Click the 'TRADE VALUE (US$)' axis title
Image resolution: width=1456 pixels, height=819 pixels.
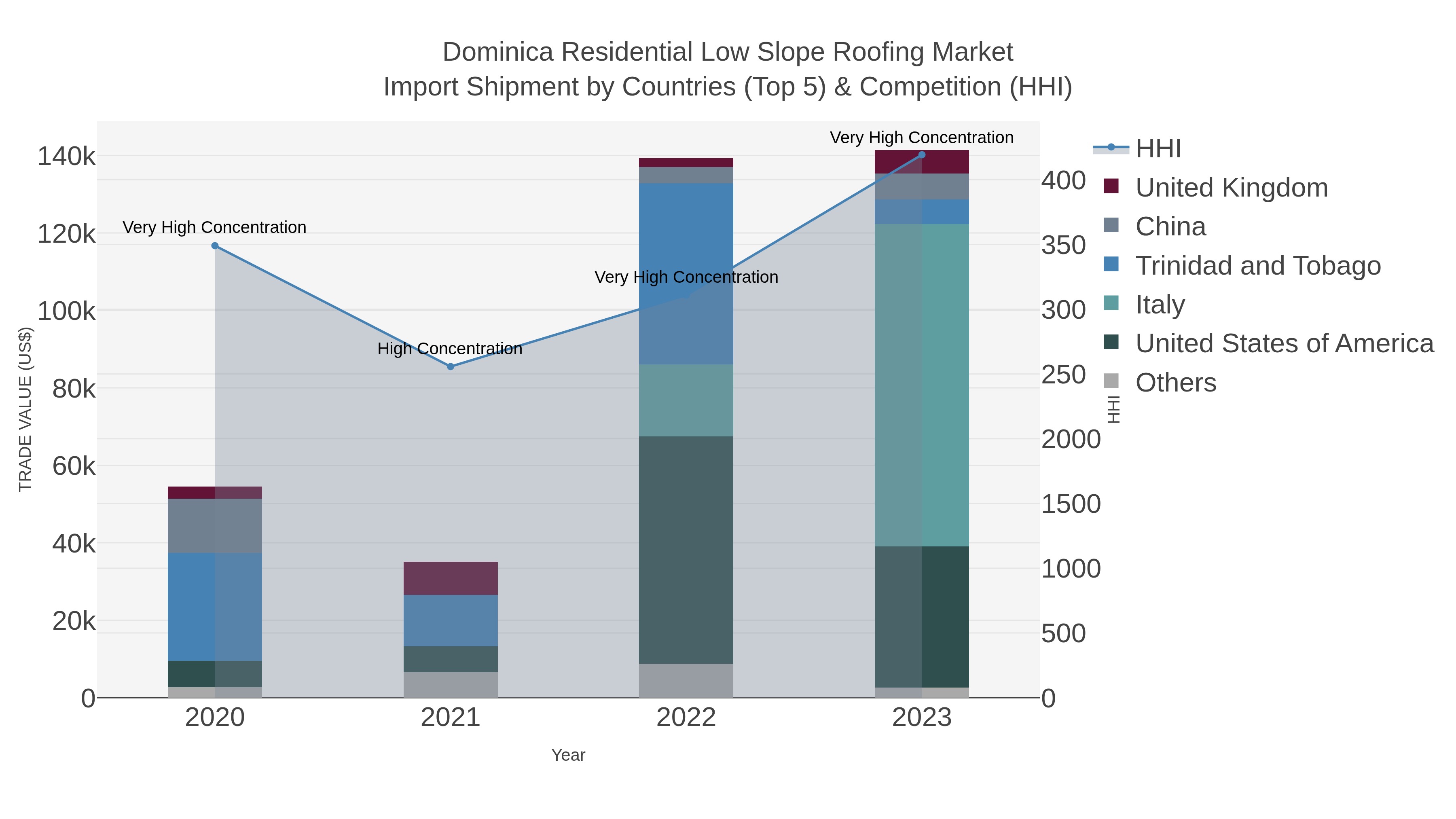pyautogui.click(x=25, y=410)
